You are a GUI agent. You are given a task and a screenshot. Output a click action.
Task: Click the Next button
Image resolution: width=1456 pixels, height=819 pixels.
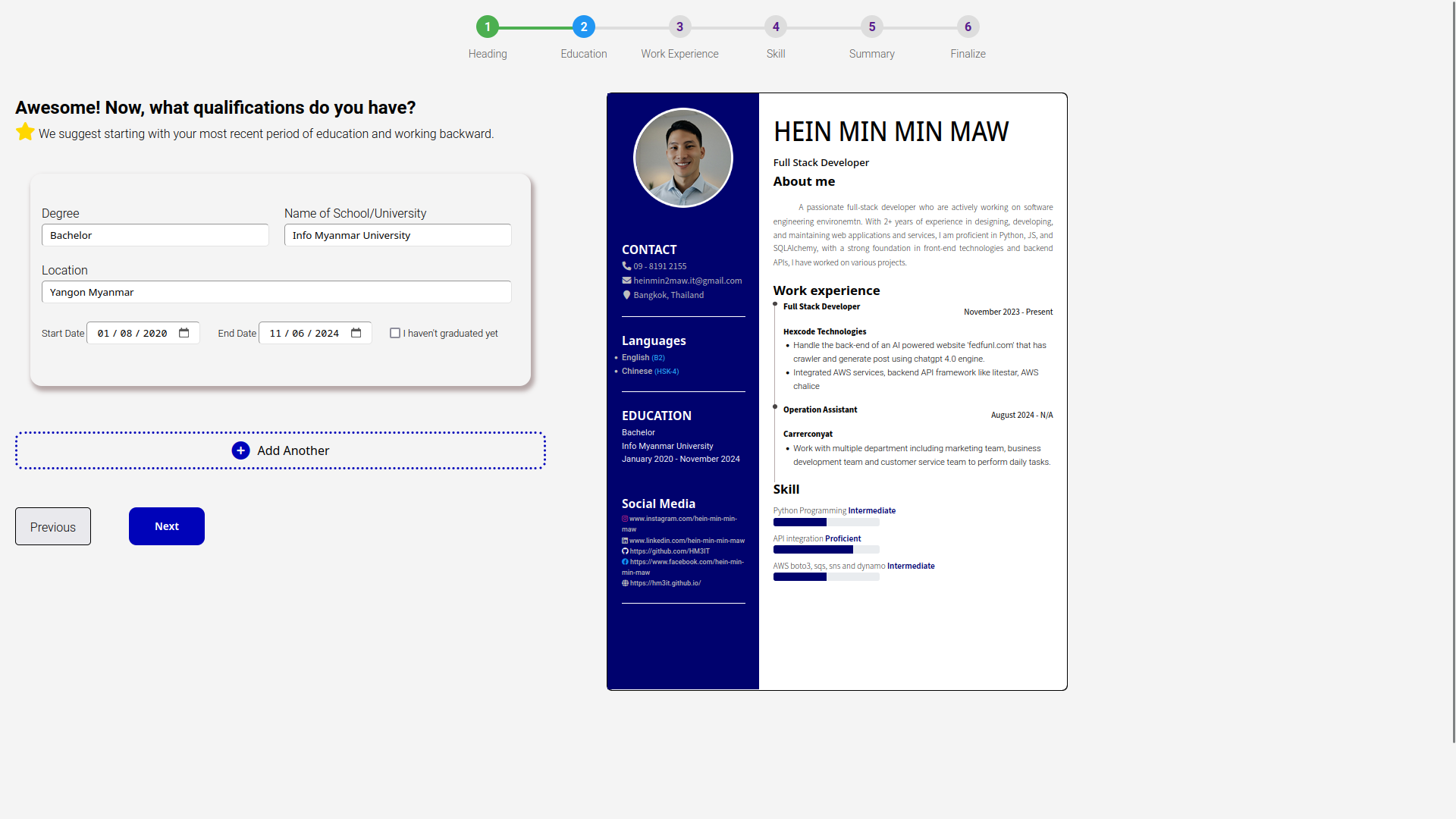(166, 526)
